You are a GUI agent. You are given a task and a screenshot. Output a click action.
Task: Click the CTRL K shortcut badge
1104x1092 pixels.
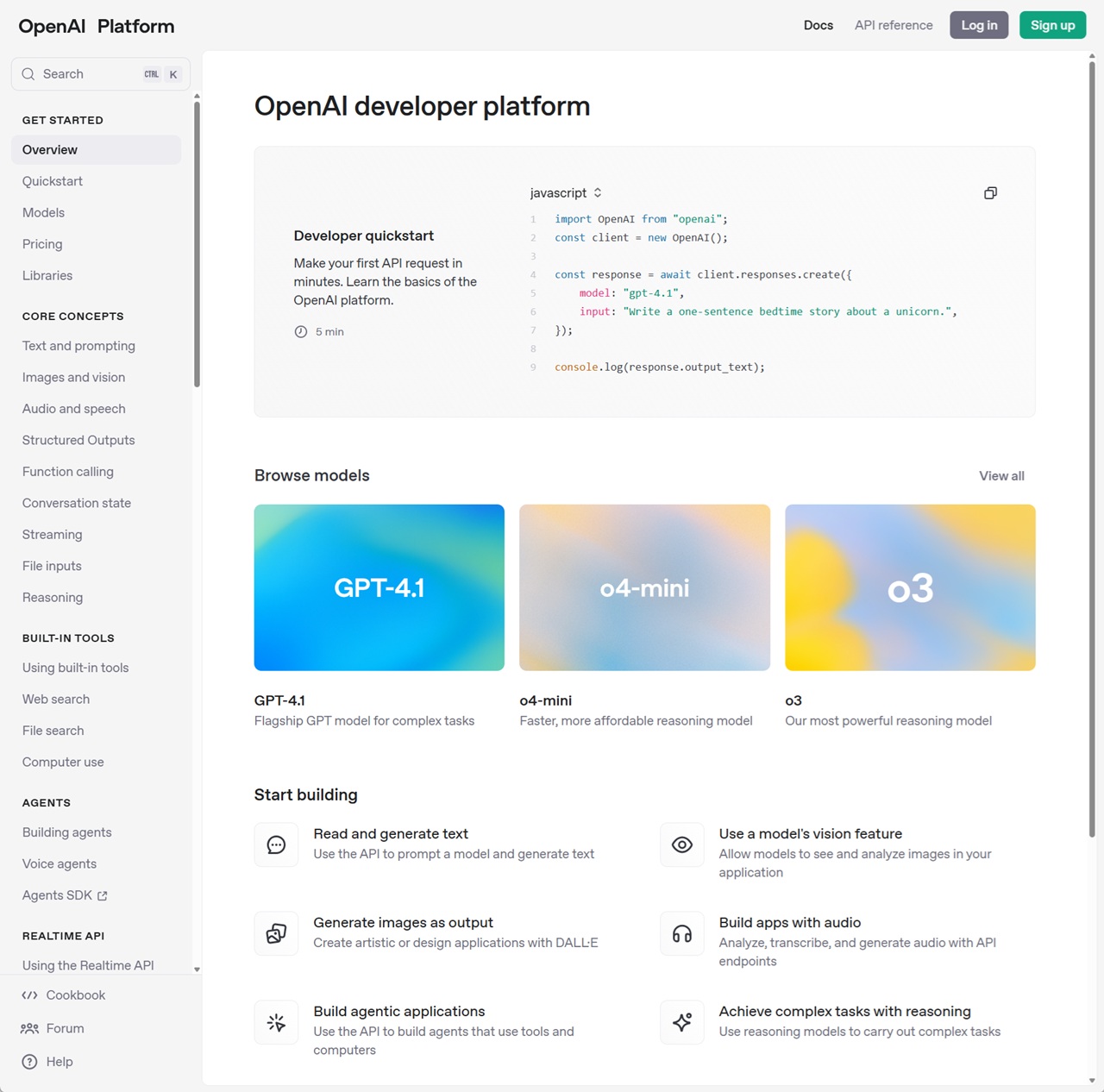pyautogui.click(x=161, y=74)
